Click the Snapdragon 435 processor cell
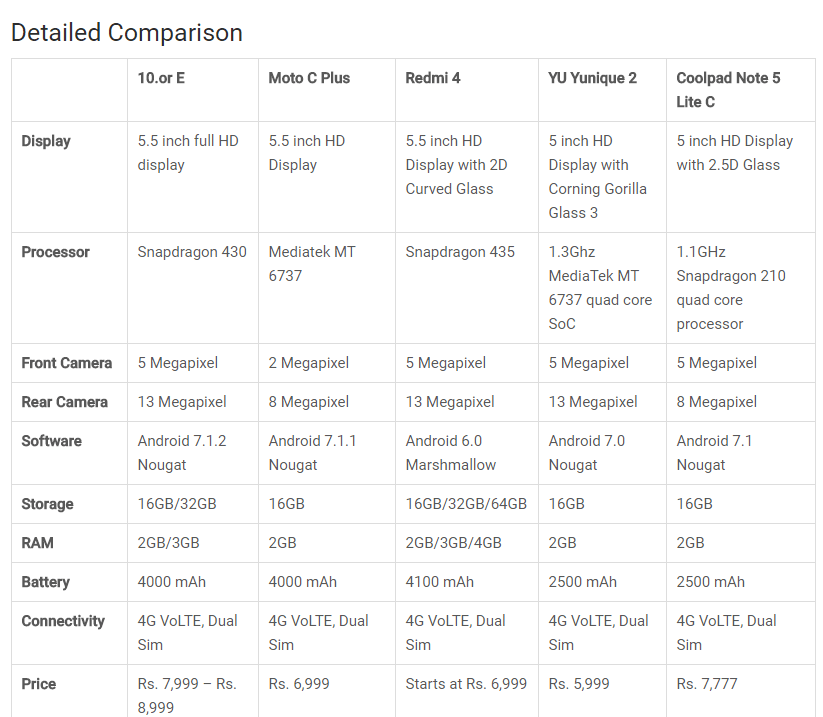Viewport: 823px width, 717px height. [x=460, y=252]
